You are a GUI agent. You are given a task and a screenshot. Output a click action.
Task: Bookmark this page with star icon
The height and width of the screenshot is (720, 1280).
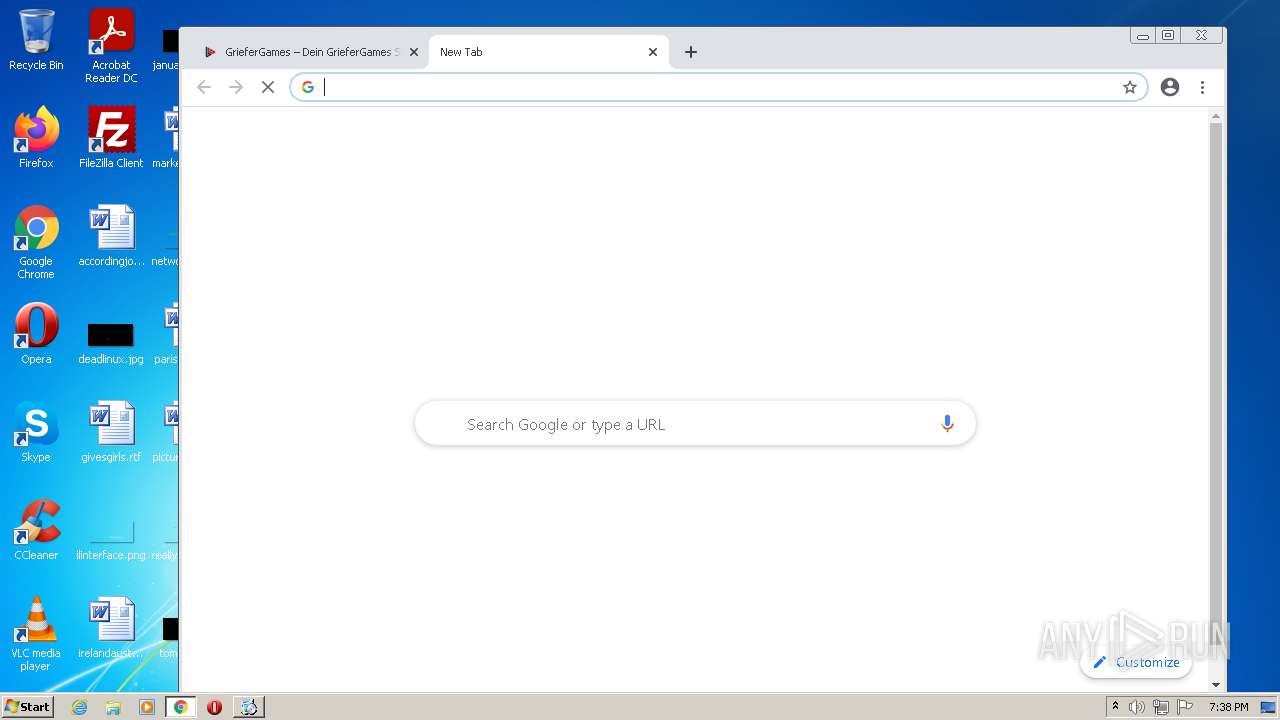coord(1130,87)
